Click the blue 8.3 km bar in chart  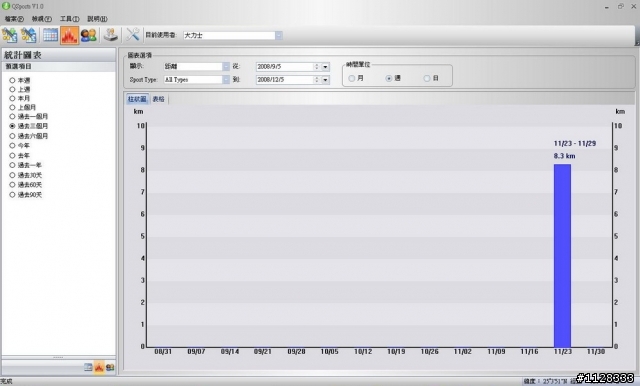click(562, 255)
